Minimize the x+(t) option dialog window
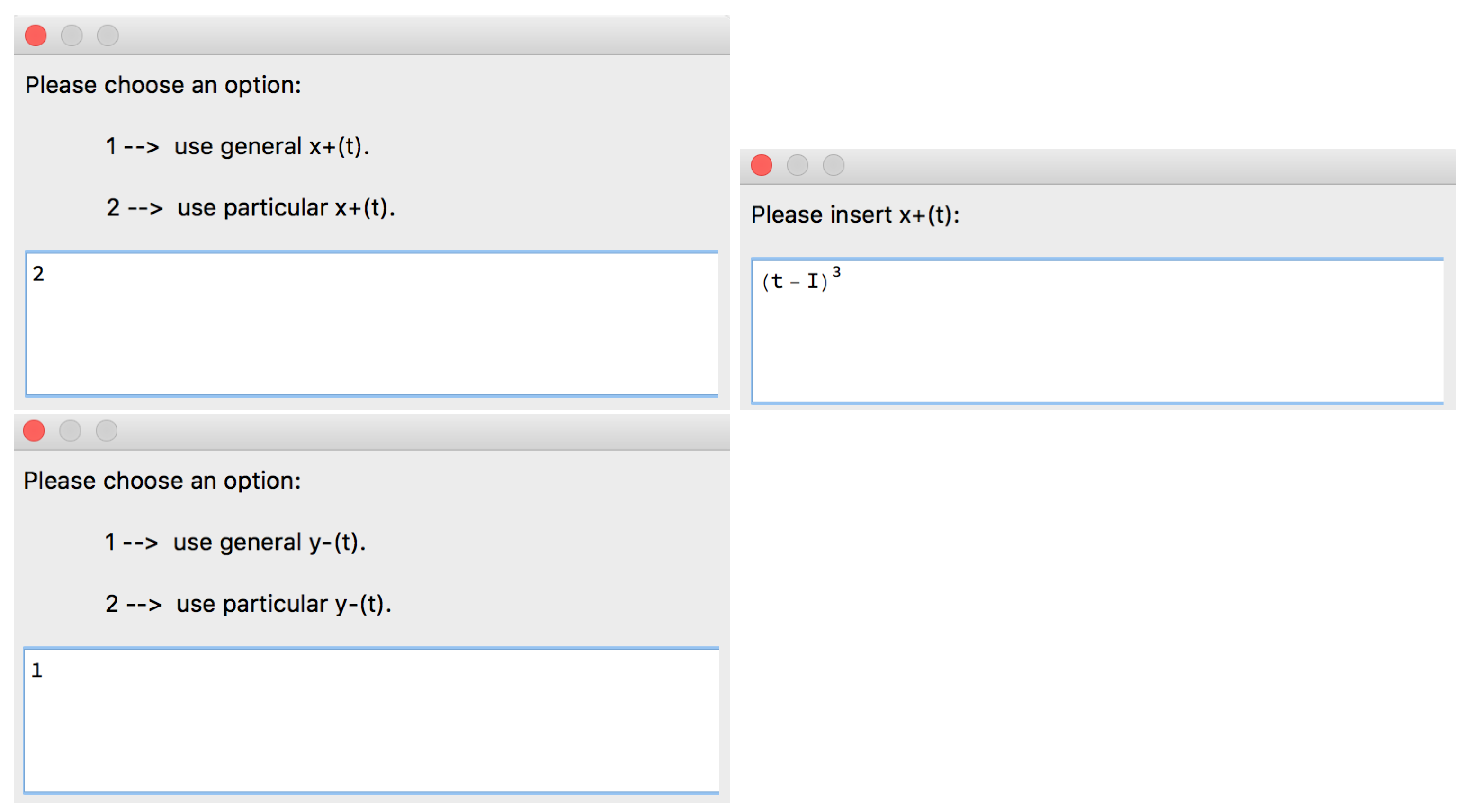Screen dimensions: 1471x812 pyautogui.click(x=72, y=36)
